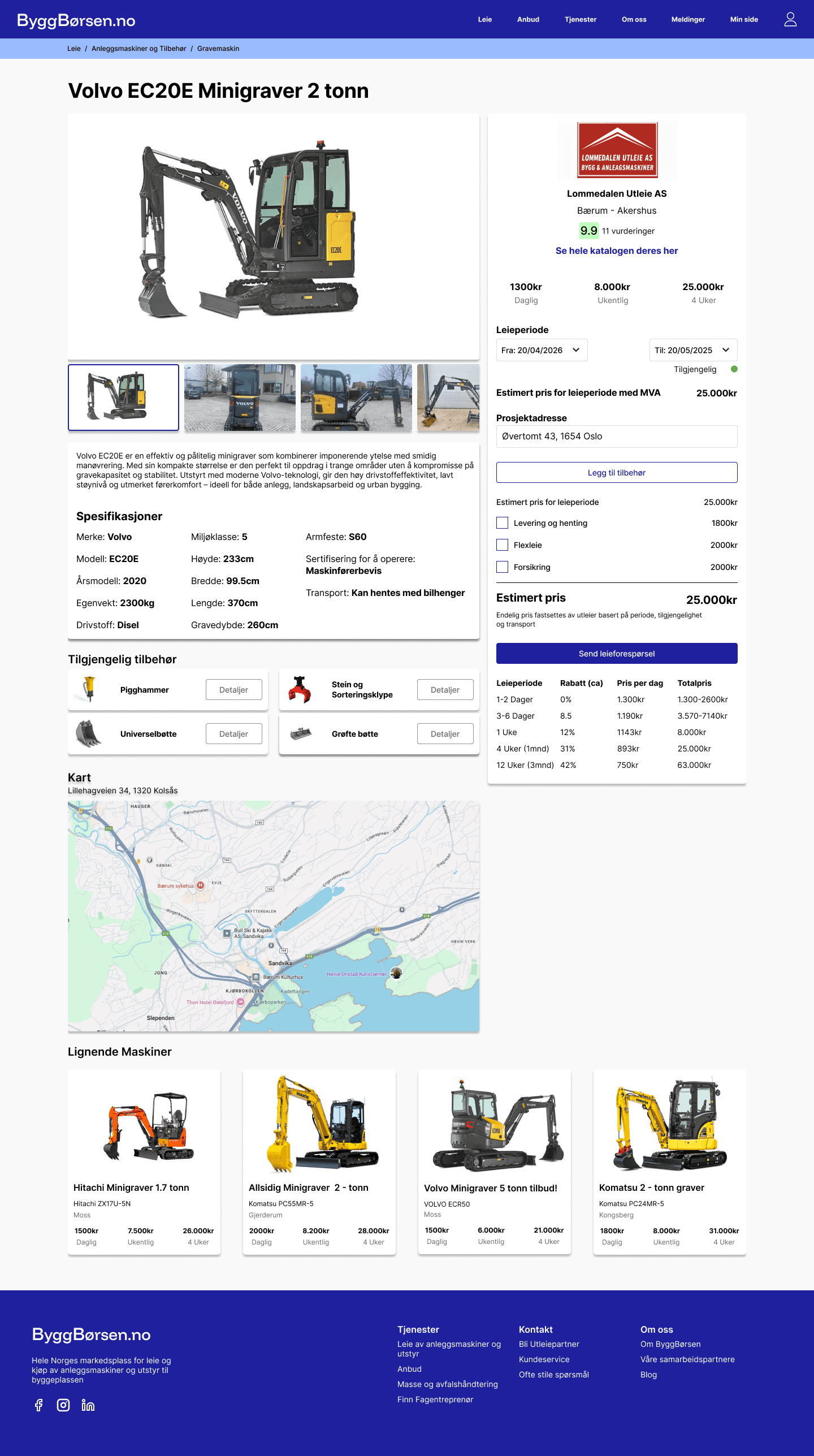Screen dimensions: 814x1456
Task: Click the Gravemaskin breadcrumb
Action: (218, 49)
